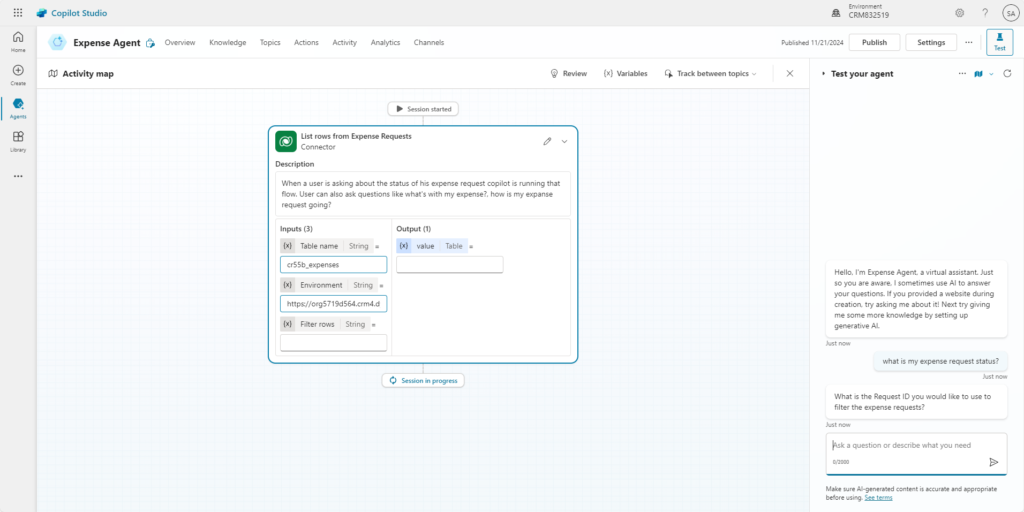Click the Environment variable chip
The height and width of the screenshot is (512, 1024).
tap(328, 285)
